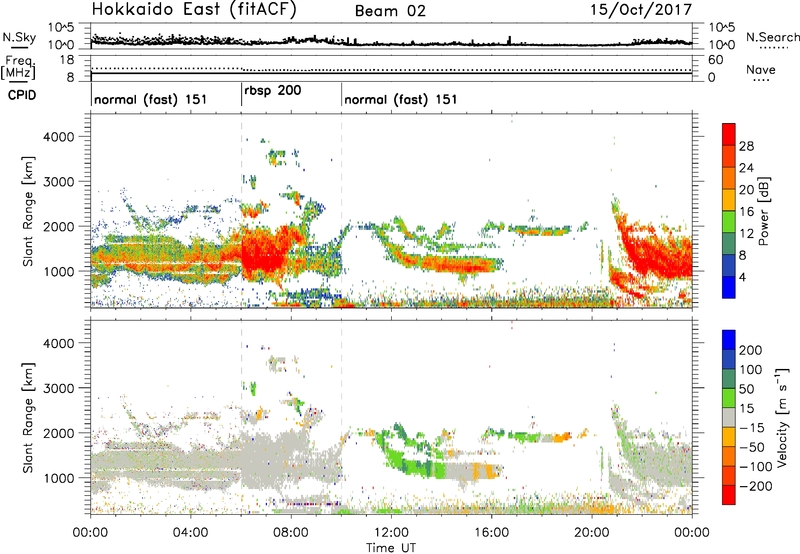Click the "16:00" time tick label
This screenshot has width=800, height=554.
491,533
